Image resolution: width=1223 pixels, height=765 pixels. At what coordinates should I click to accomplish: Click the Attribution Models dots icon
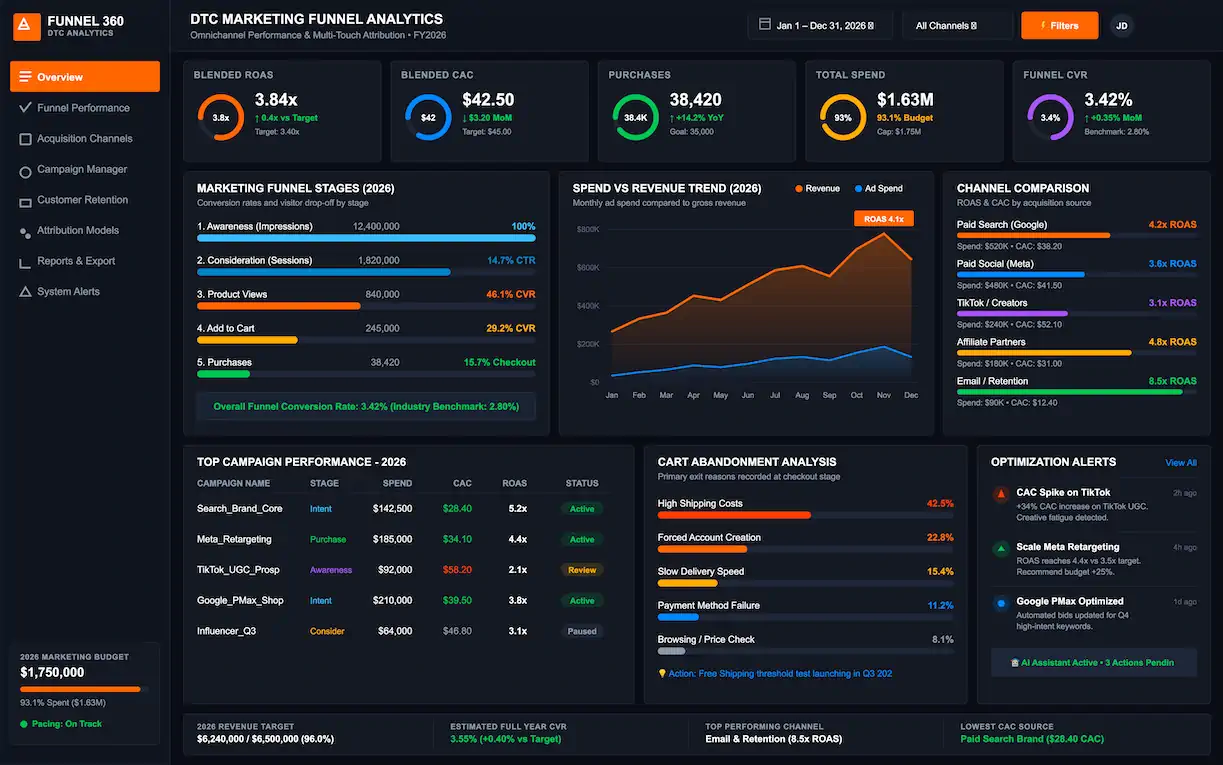tap(25, 231)
